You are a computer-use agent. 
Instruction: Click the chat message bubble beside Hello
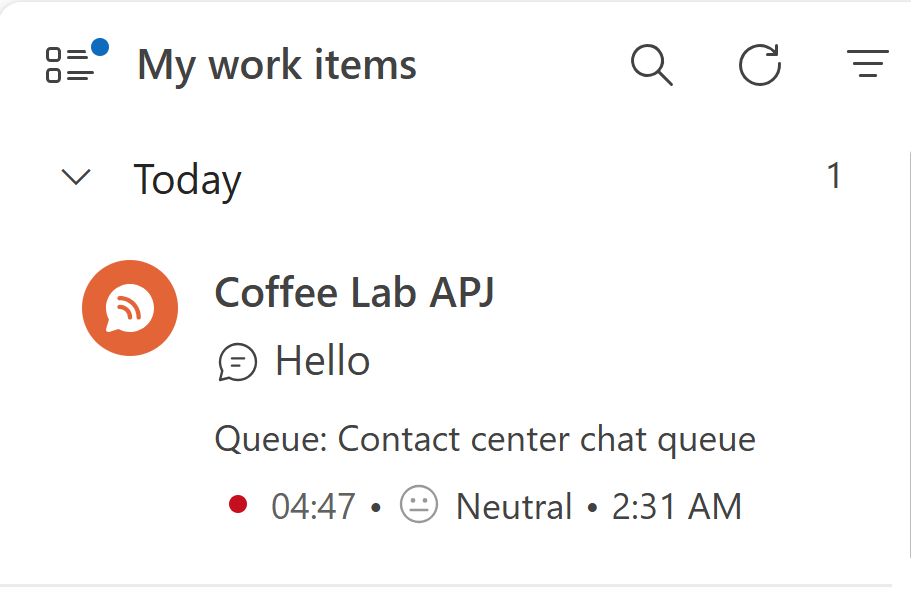click(238, 363)
